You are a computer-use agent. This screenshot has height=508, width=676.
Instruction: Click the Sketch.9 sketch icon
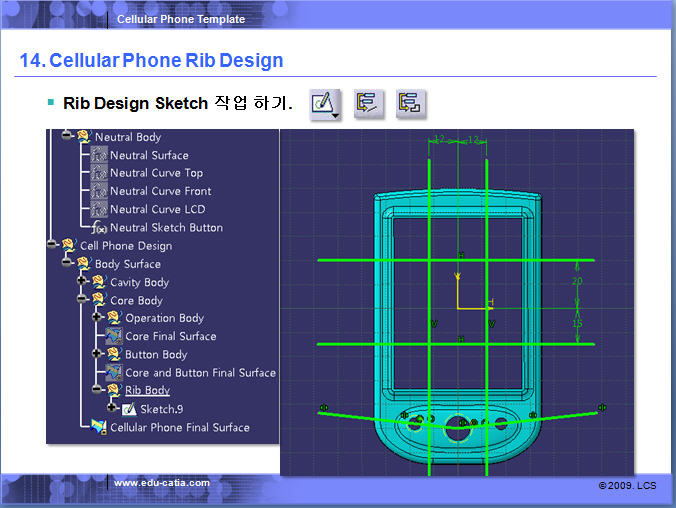point(130,409)
